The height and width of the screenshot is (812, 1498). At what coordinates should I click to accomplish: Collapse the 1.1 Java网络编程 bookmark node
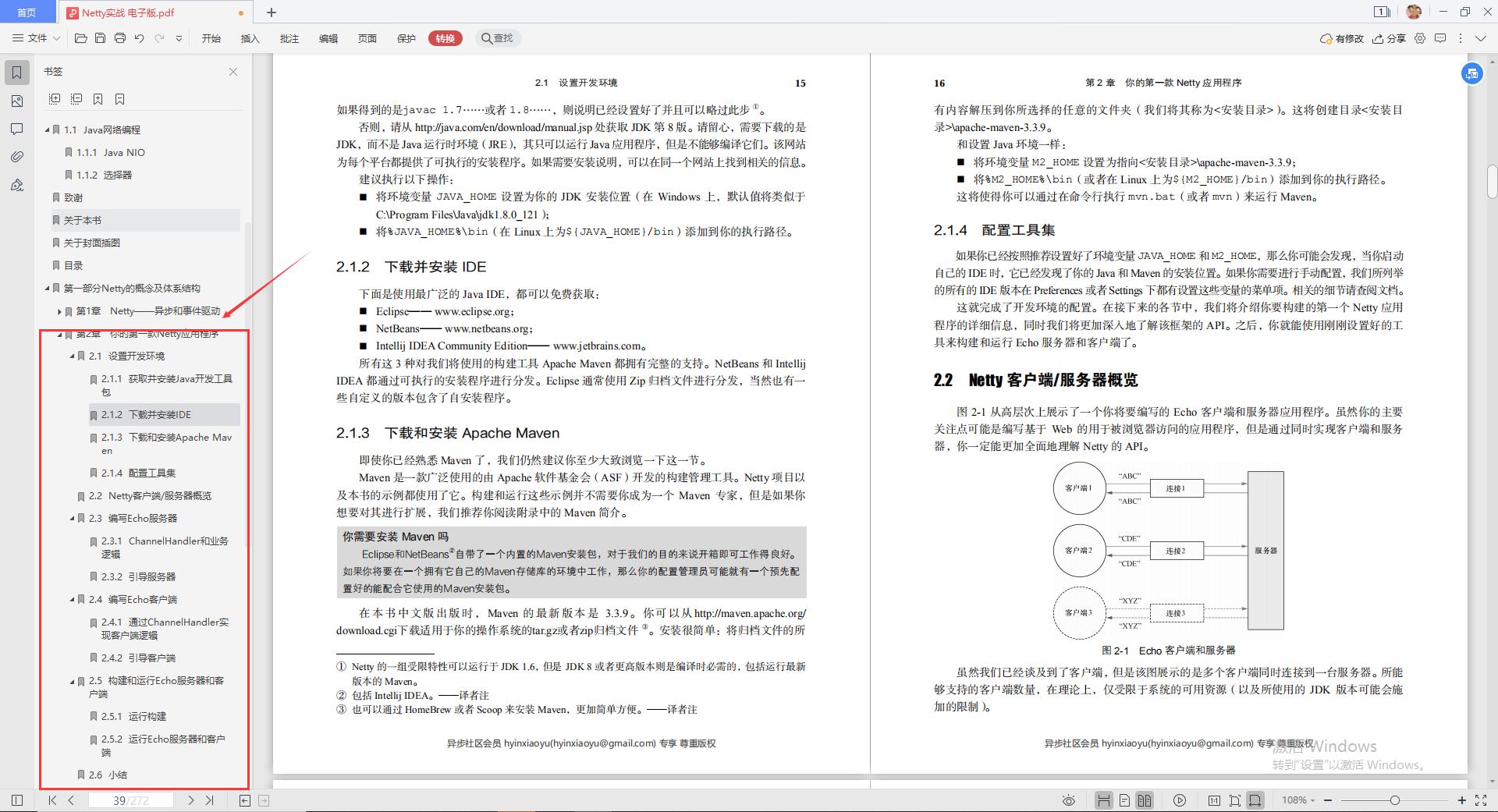47,129
